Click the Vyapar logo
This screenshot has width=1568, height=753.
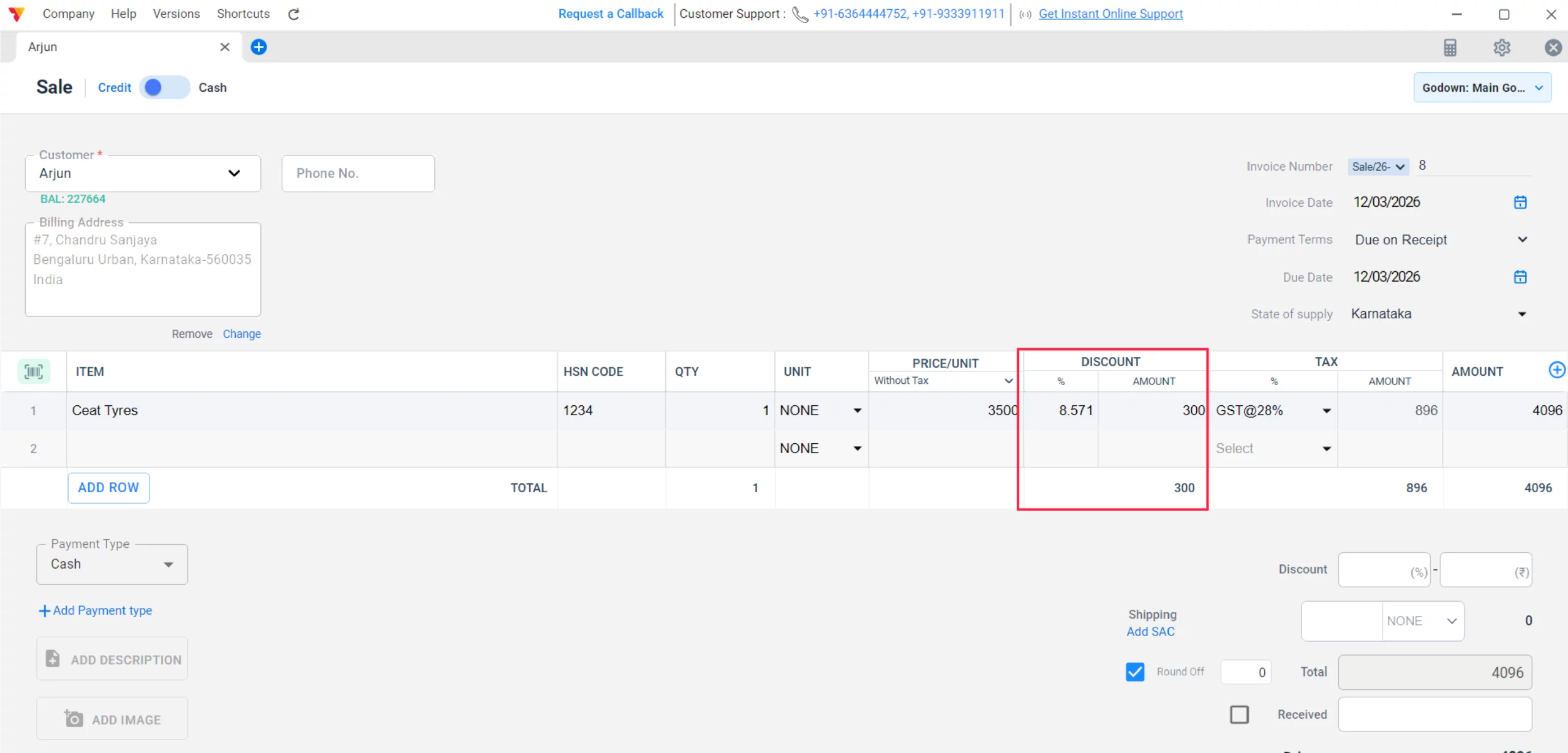tap(17, 13)
